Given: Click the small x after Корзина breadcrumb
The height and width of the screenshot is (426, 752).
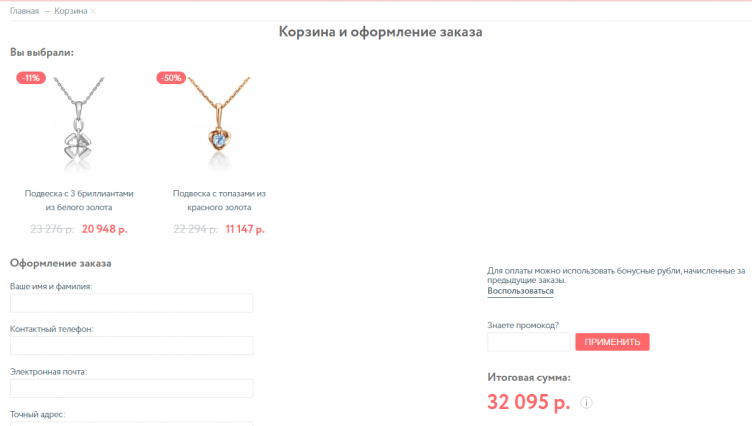Looking at the screenshot, I should coord(93,12).
